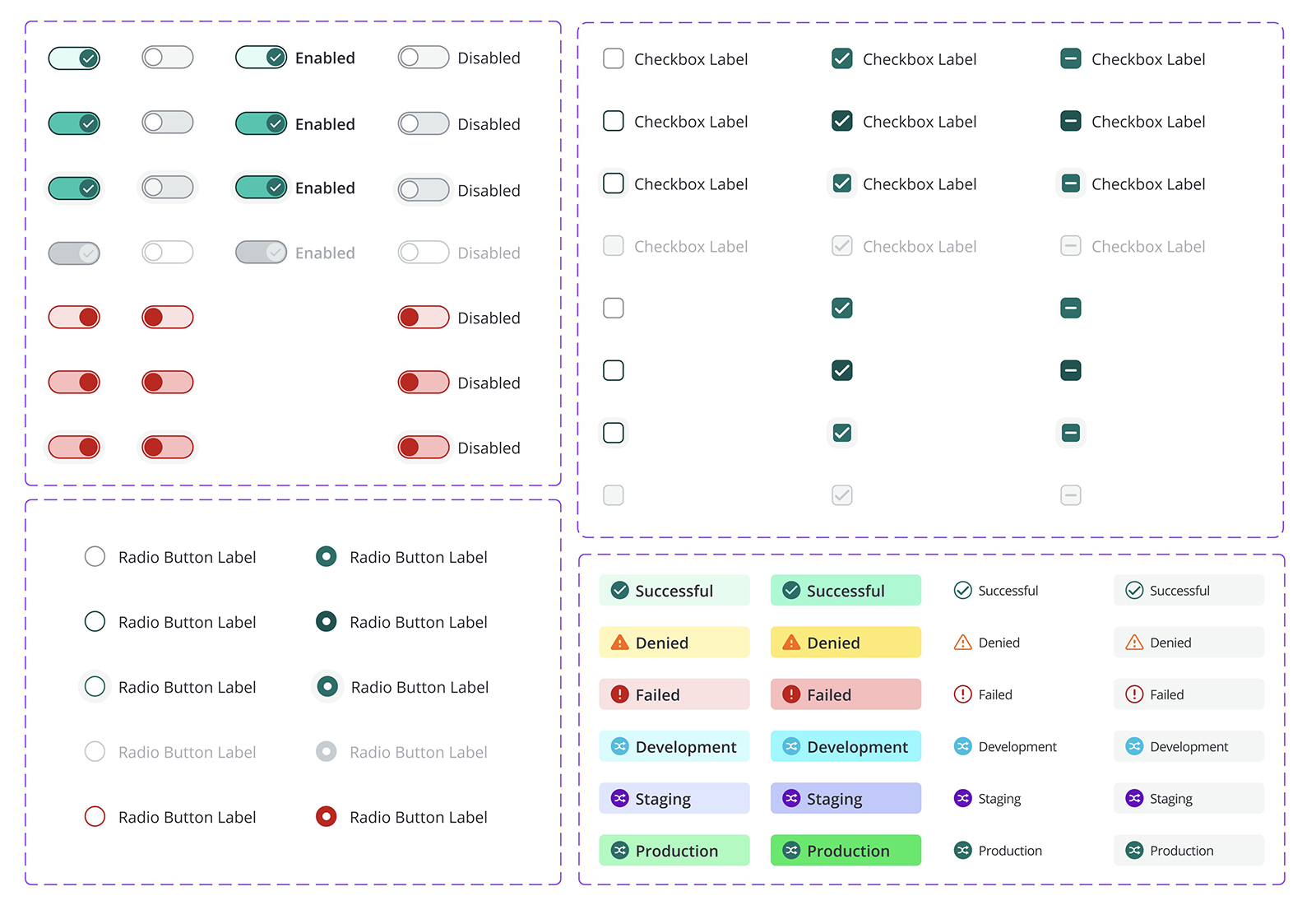Click checkmark icon in gray-background Successful badge
This screenshot has height=905, width=1316.
1134,591
